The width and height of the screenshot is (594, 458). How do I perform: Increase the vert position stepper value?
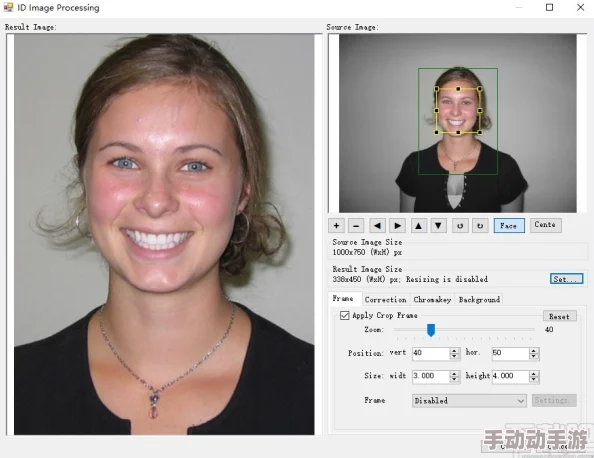coord(454,350)
